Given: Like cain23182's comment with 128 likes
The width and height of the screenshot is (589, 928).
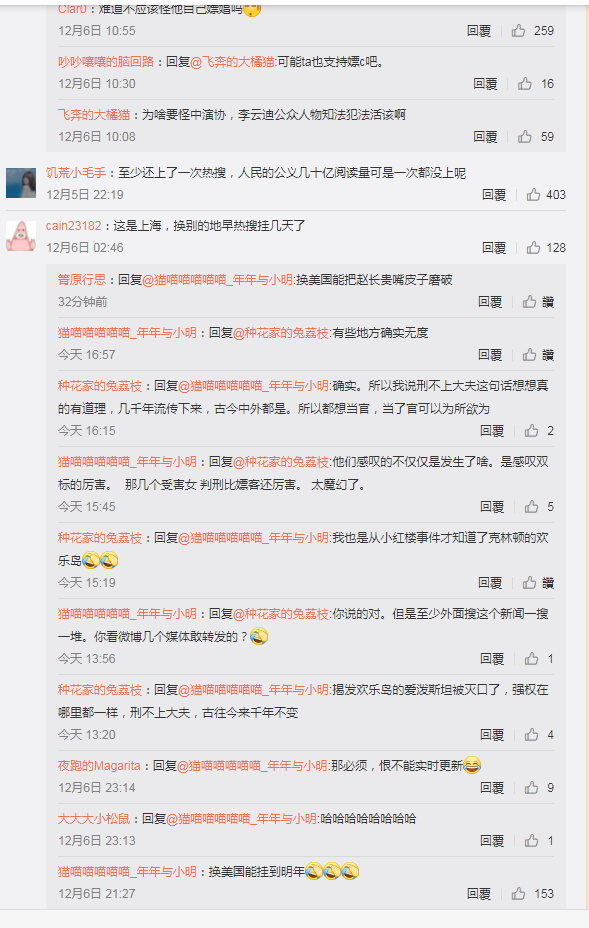Looking at the screenshot, I should 533,247.
